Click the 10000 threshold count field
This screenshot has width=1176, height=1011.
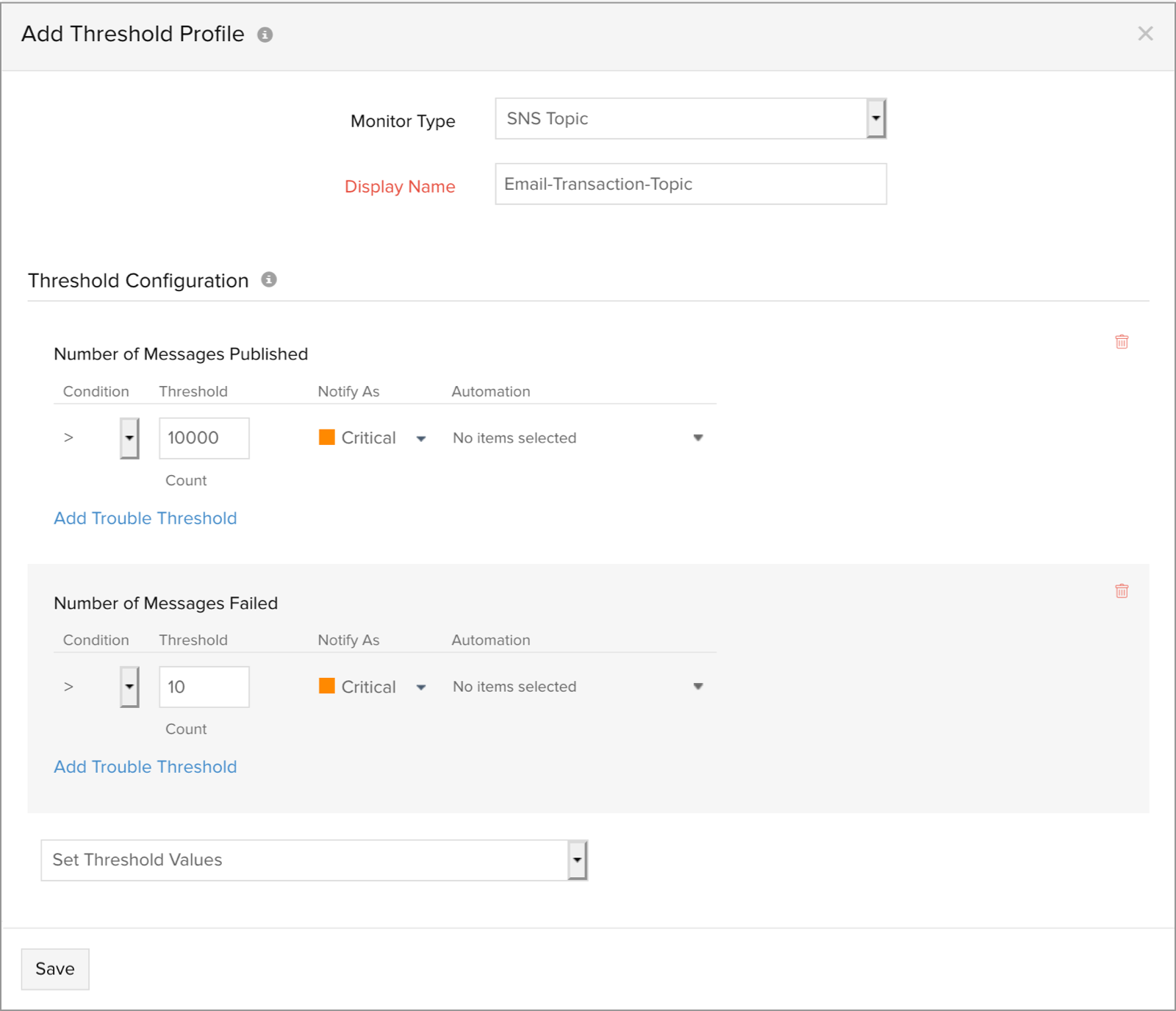point(204,437)
